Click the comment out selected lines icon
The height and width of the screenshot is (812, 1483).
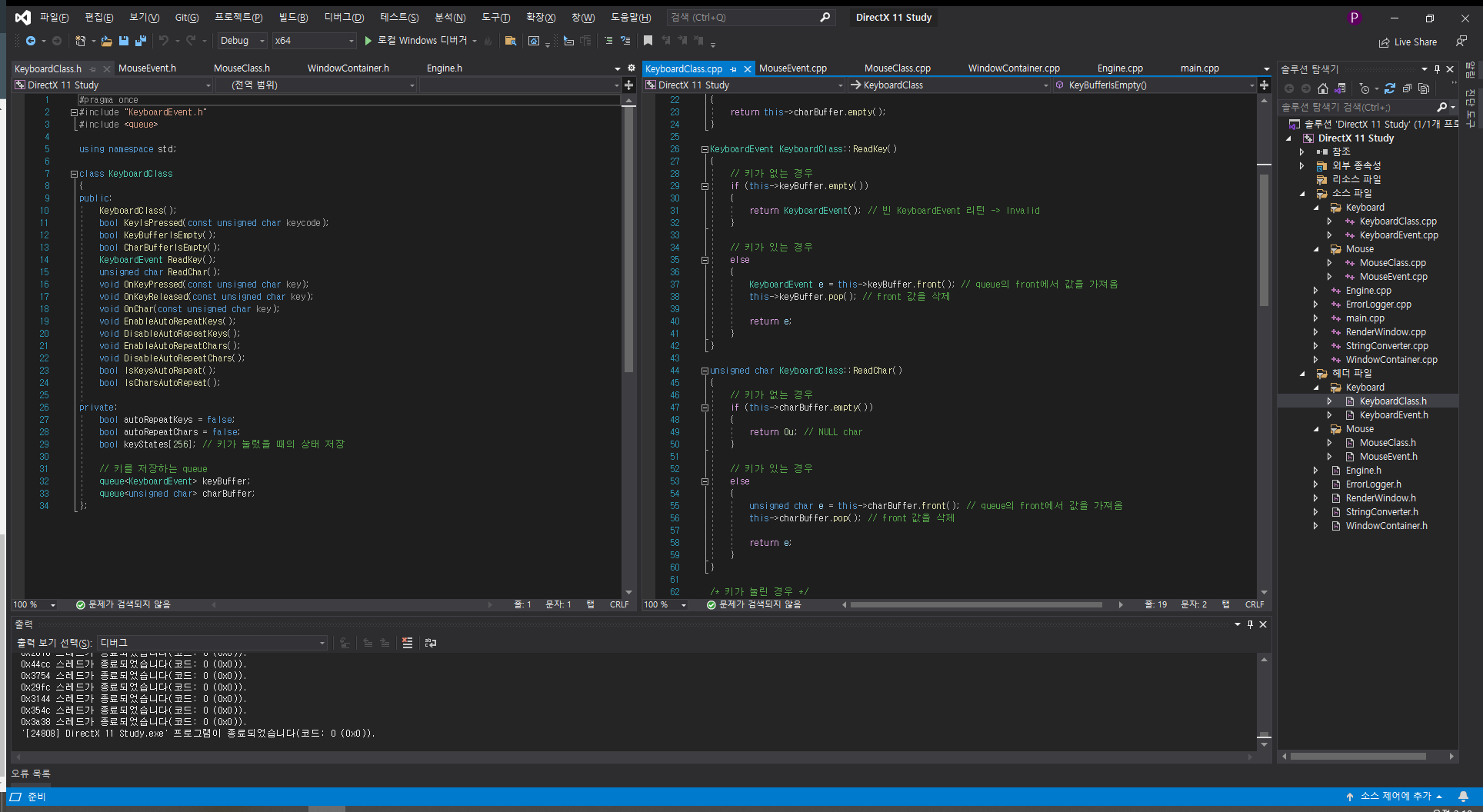(x=608, y=41)
